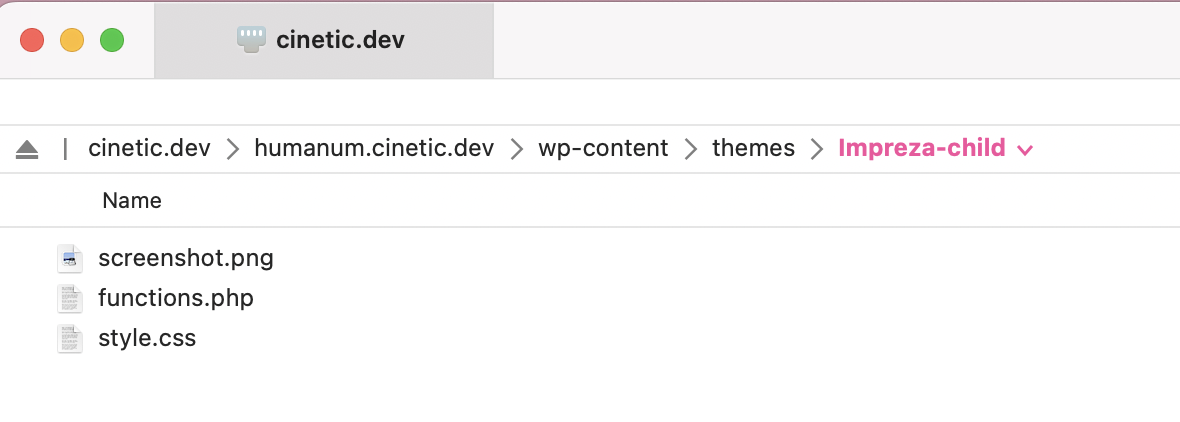Image resolution: width=1180 pixels, height=422 pixels.
Task: Open the dropdown chevron next to Impreza-child
Action: click(1024, 150)
